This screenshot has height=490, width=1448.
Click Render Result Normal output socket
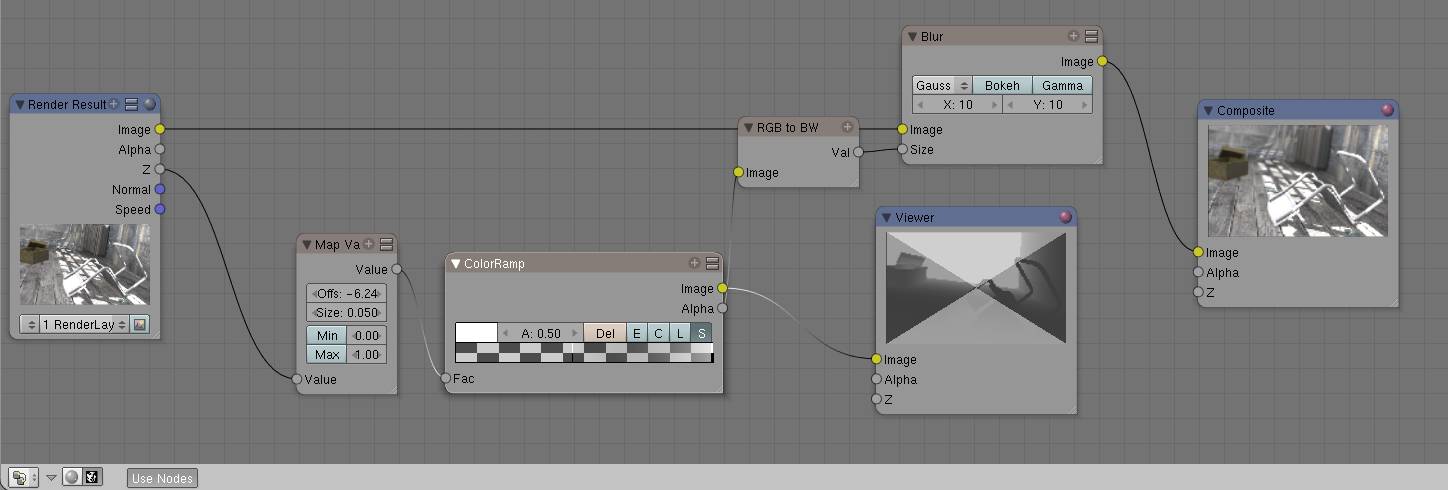point(160,189)
